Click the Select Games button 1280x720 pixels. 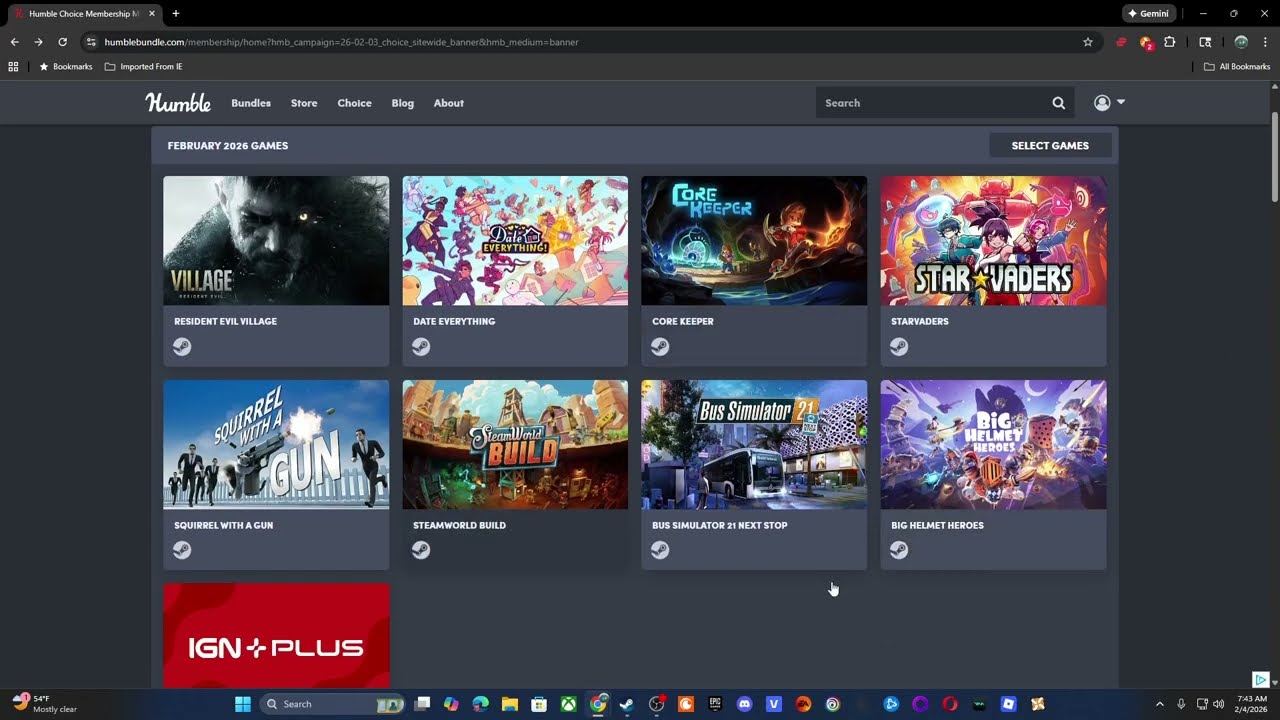1050,145
